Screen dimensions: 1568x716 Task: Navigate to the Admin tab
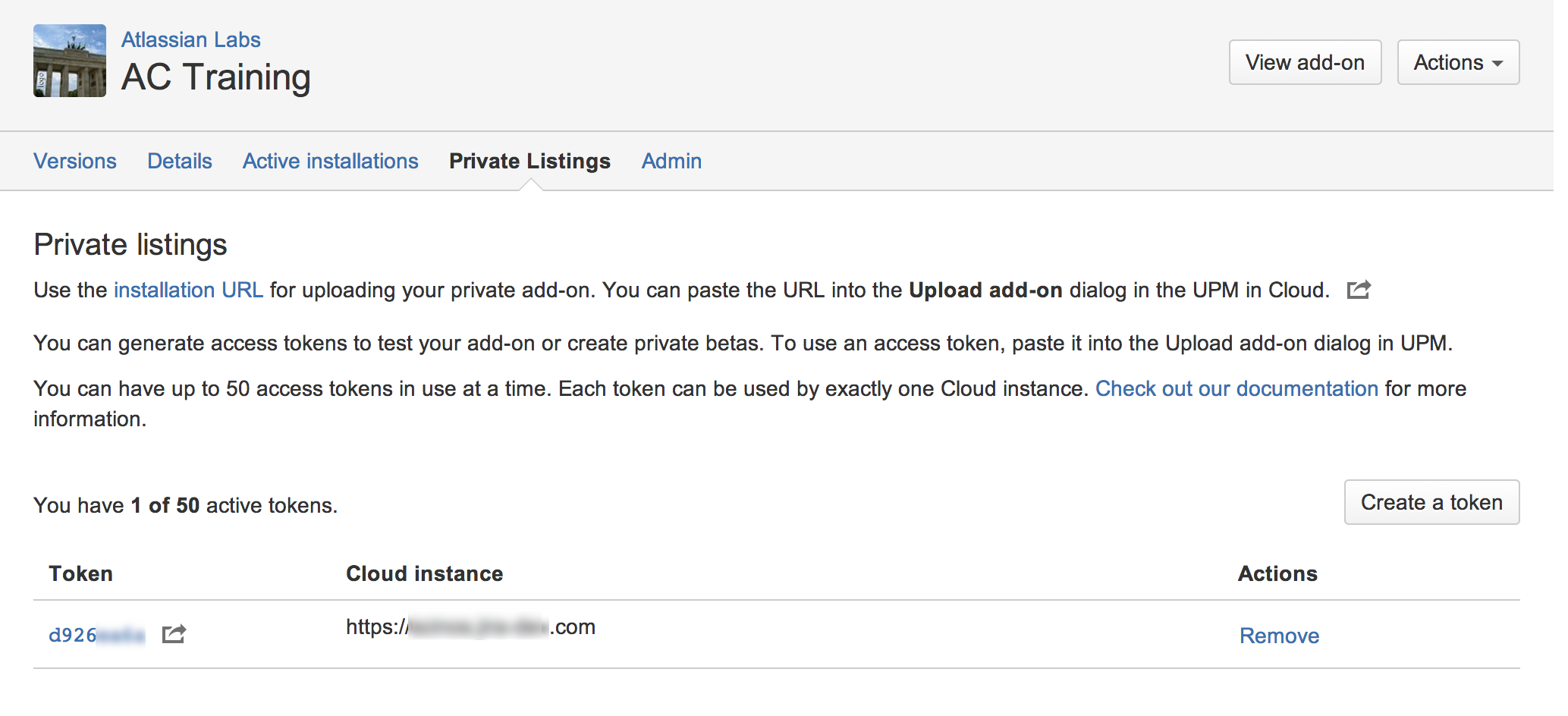pos(671,161)
